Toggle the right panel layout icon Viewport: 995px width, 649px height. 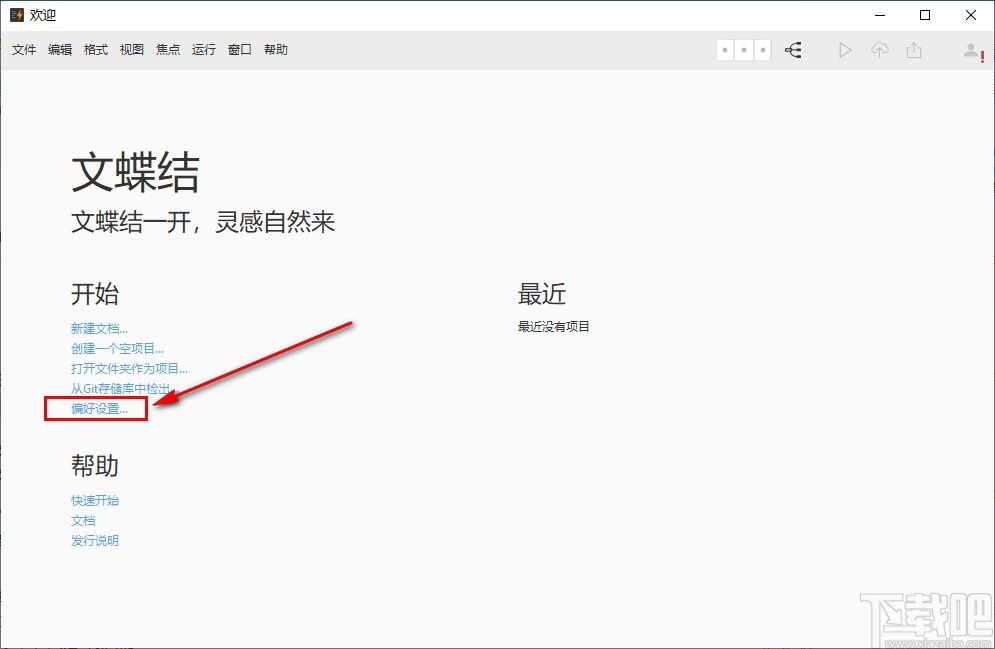(x=763, y=49)
